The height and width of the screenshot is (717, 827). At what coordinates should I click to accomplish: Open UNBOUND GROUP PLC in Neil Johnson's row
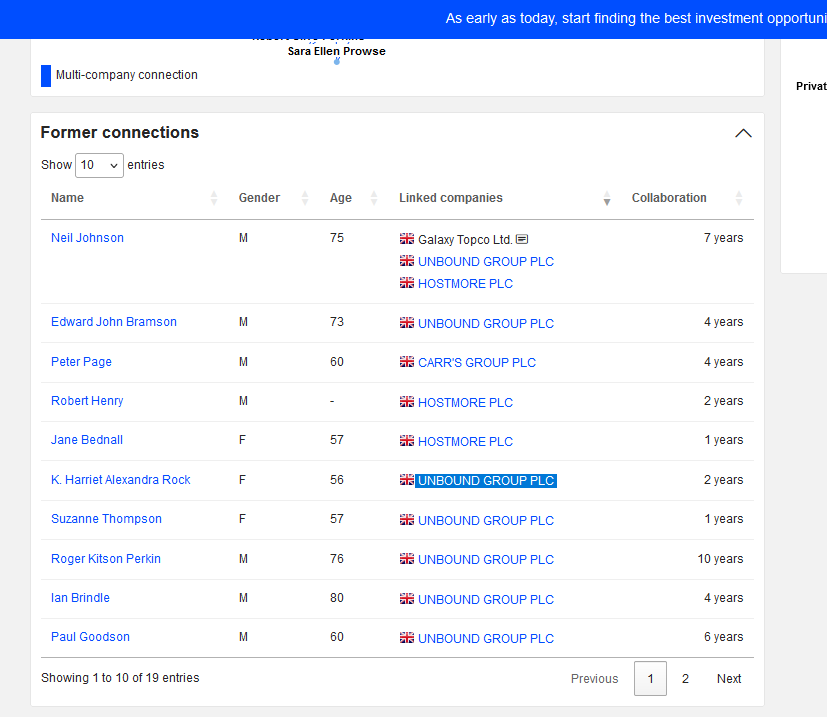(486, 262)
